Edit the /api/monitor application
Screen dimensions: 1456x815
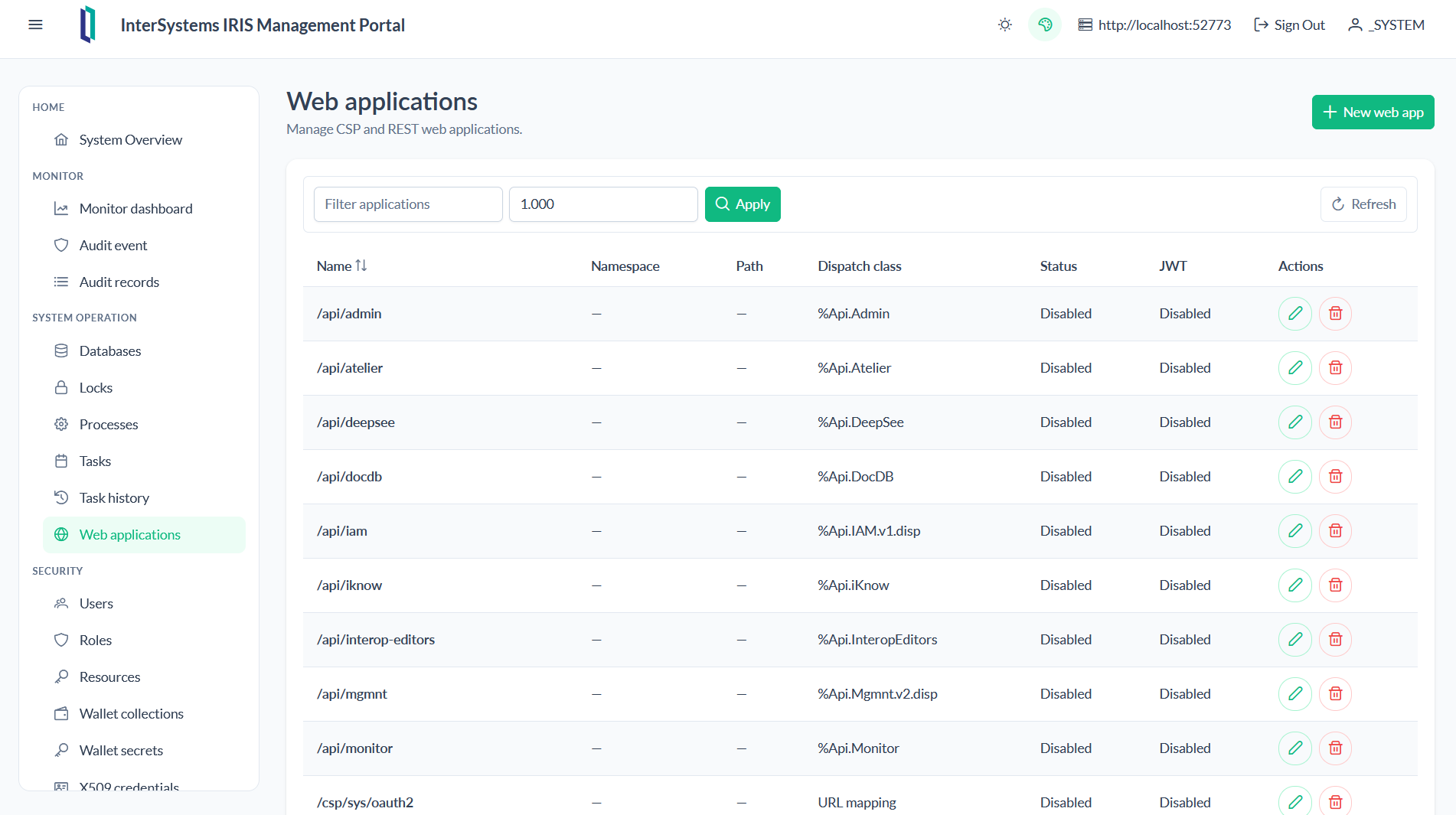1295,748
